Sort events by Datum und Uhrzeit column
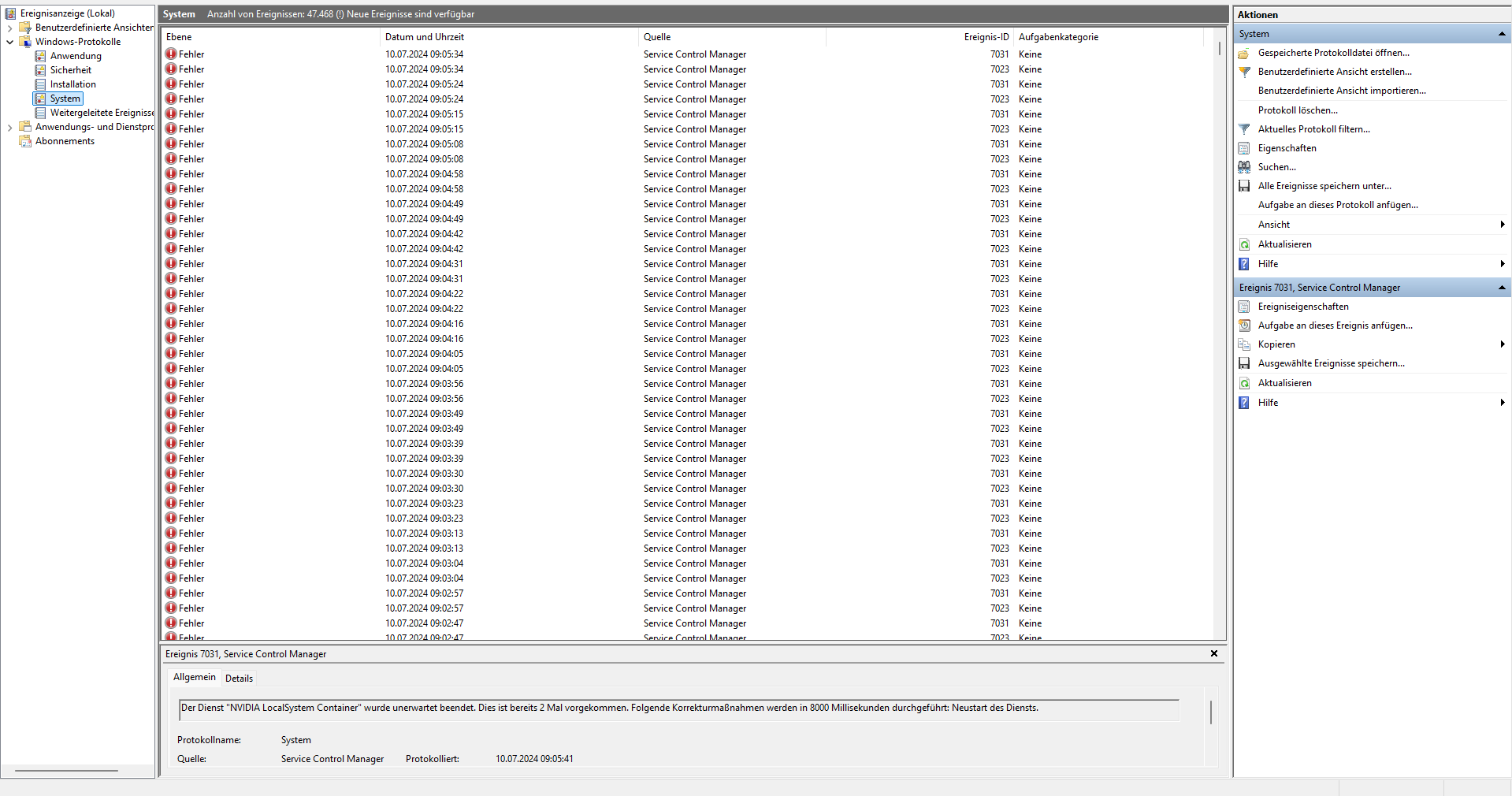 (425, 36)
